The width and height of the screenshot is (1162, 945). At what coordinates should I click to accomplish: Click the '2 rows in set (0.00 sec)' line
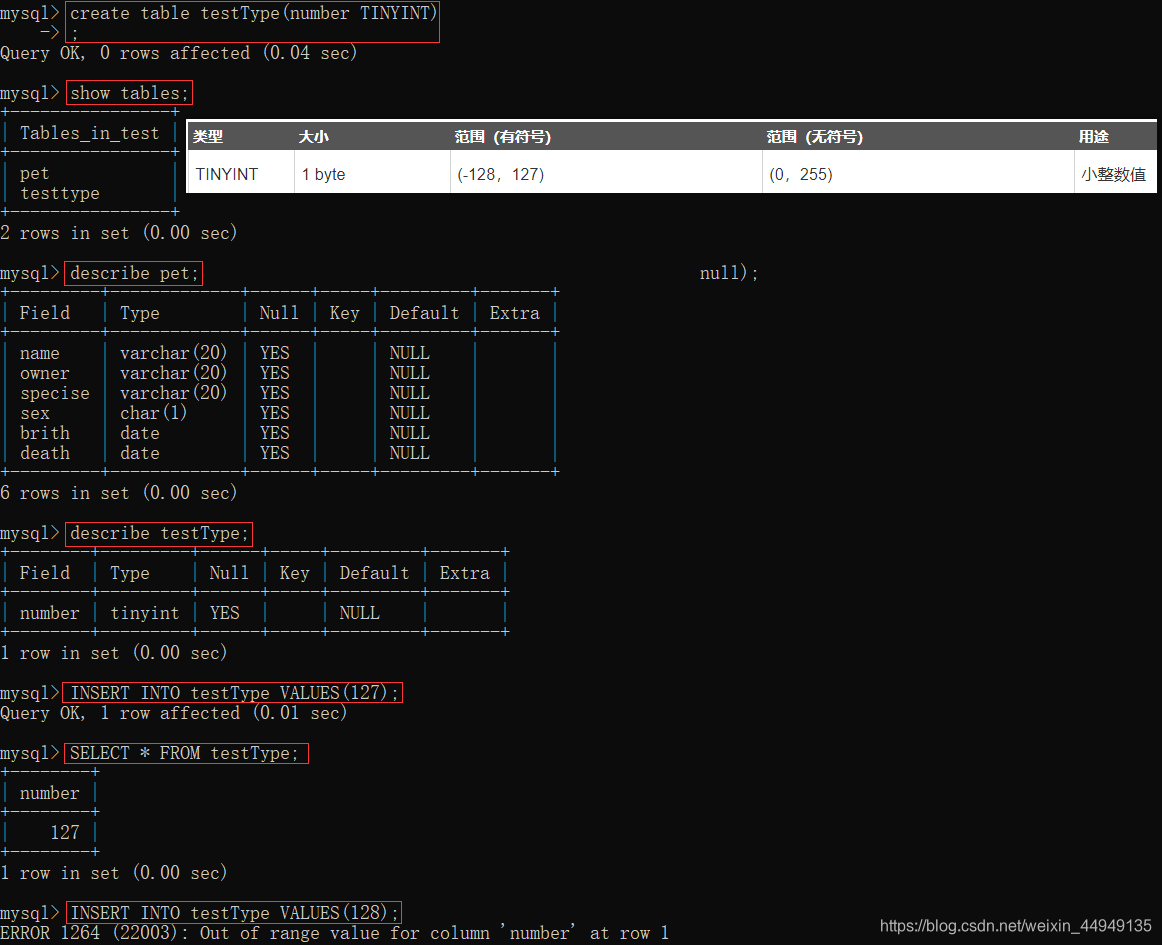point(119,233)
